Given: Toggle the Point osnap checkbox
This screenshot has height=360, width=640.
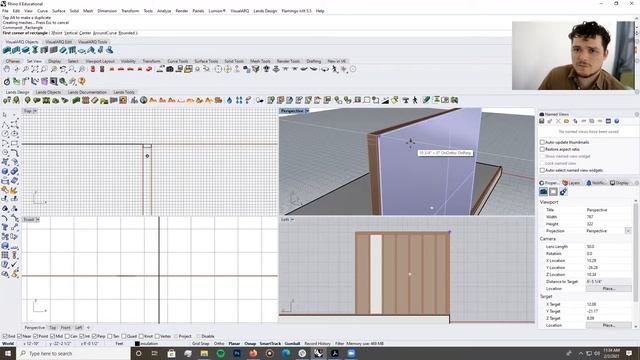Looking at the screenshot, I should click(36, 336).
